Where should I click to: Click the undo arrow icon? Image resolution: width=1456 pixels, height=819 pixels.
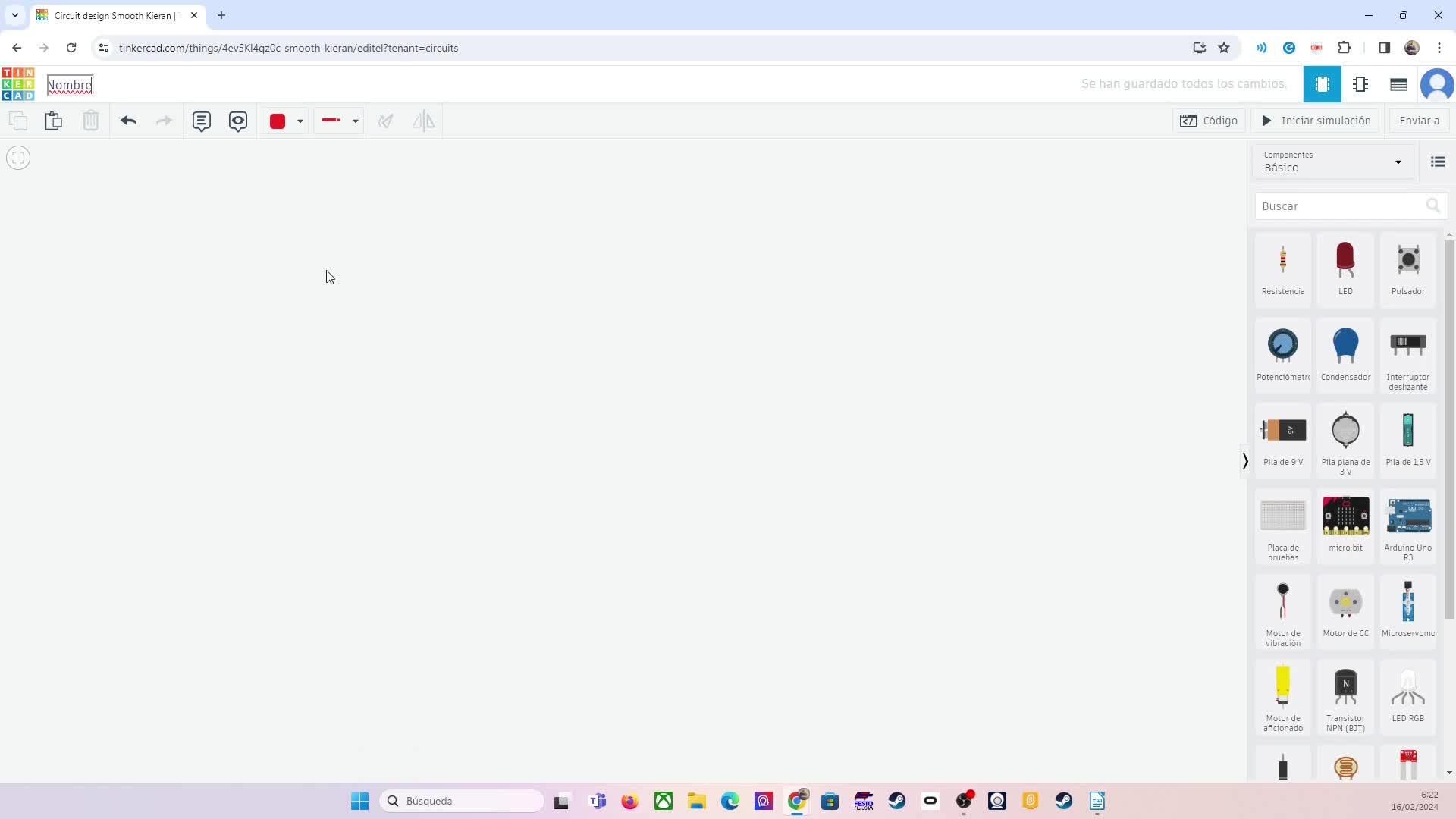(128, 121)
